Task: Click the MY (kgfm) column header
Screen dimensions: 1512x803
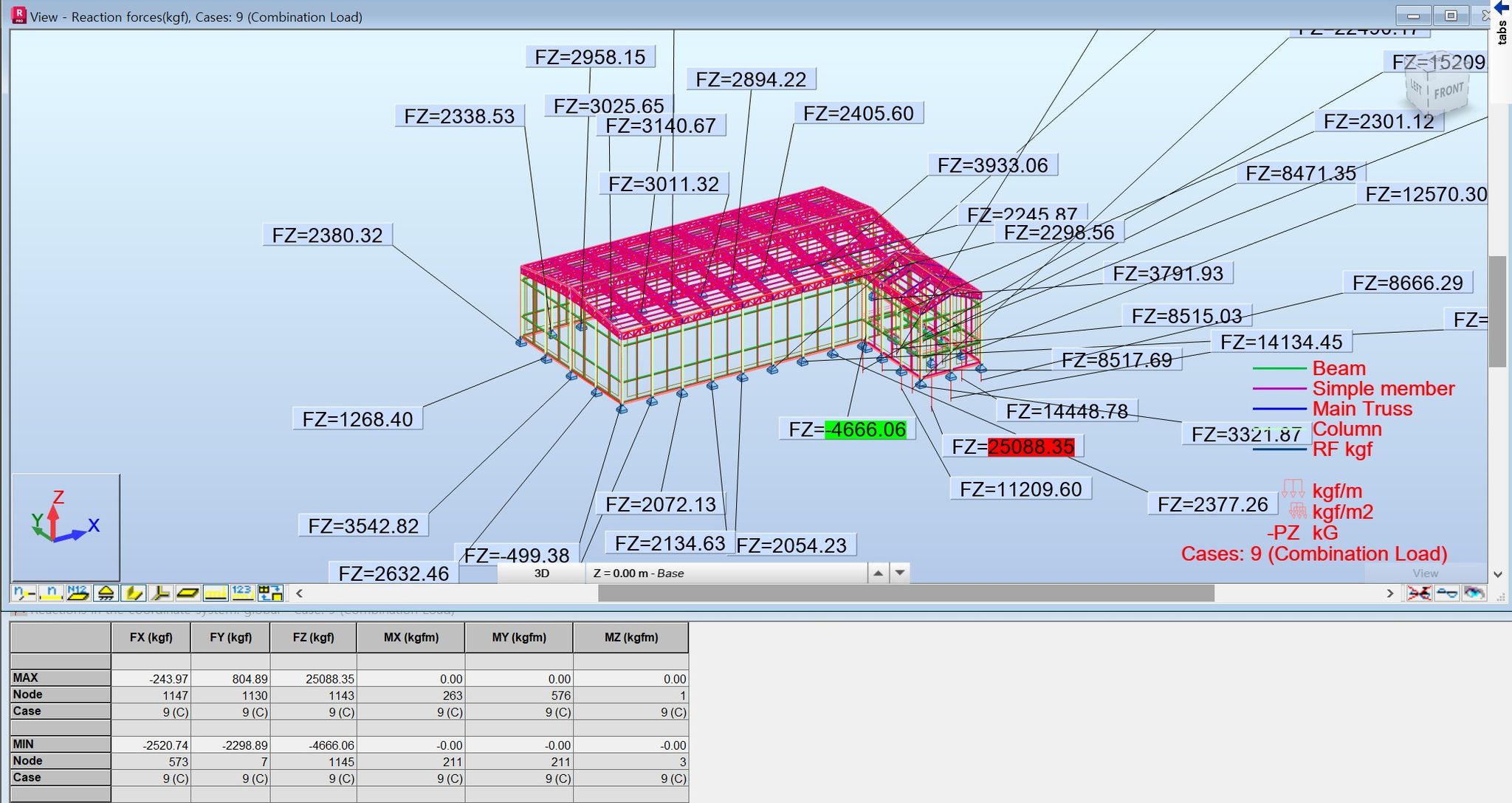Action: point(519,638)
